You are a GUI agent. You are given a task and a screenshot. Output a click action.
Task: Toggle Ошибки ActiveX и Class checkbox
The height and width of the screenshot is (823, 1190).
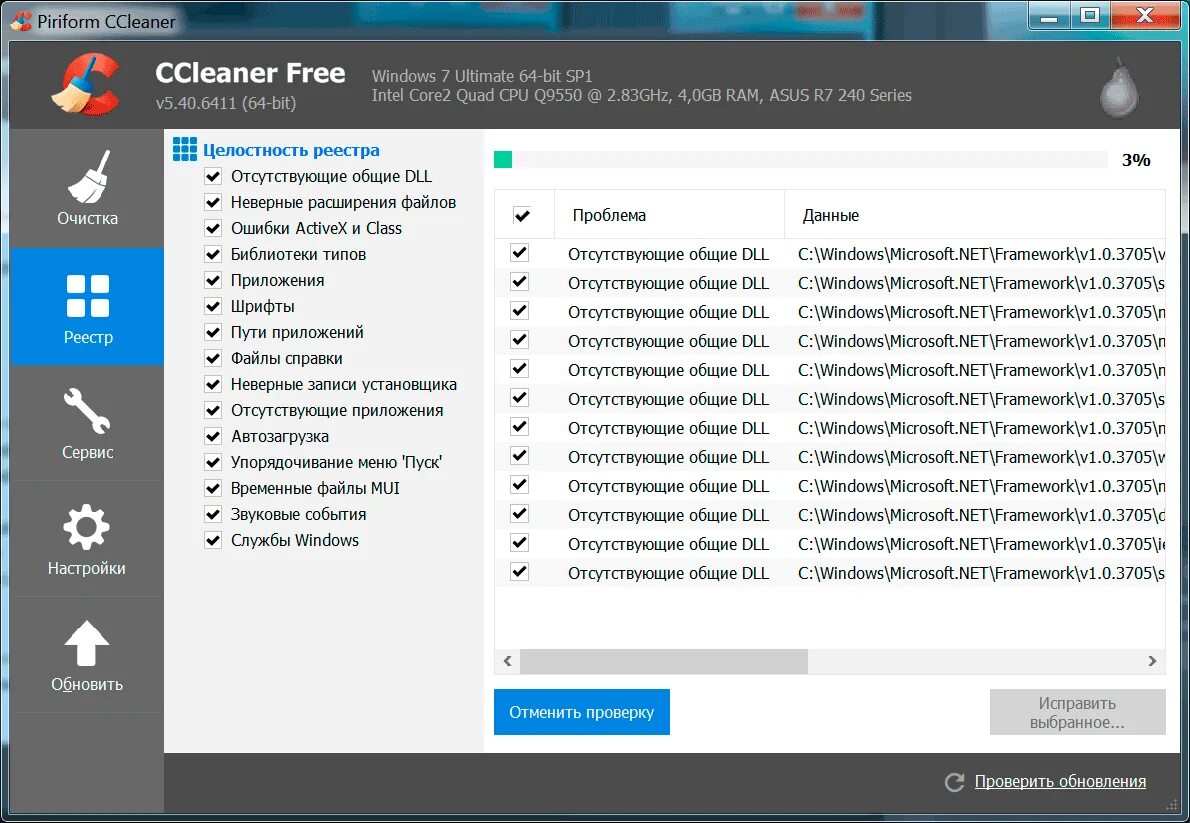(213, 229)
